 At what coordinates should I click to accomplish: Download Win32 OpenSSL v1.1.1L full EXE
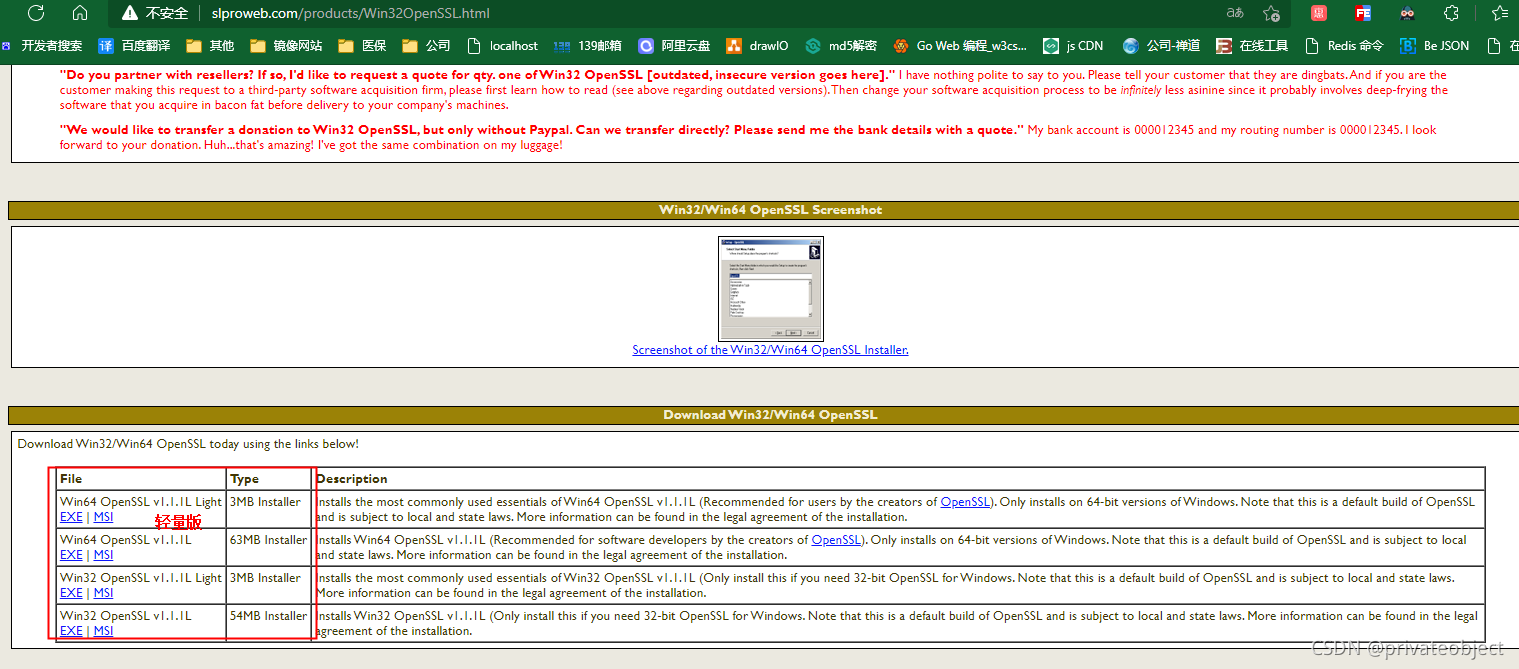click(x=71, y=631)
